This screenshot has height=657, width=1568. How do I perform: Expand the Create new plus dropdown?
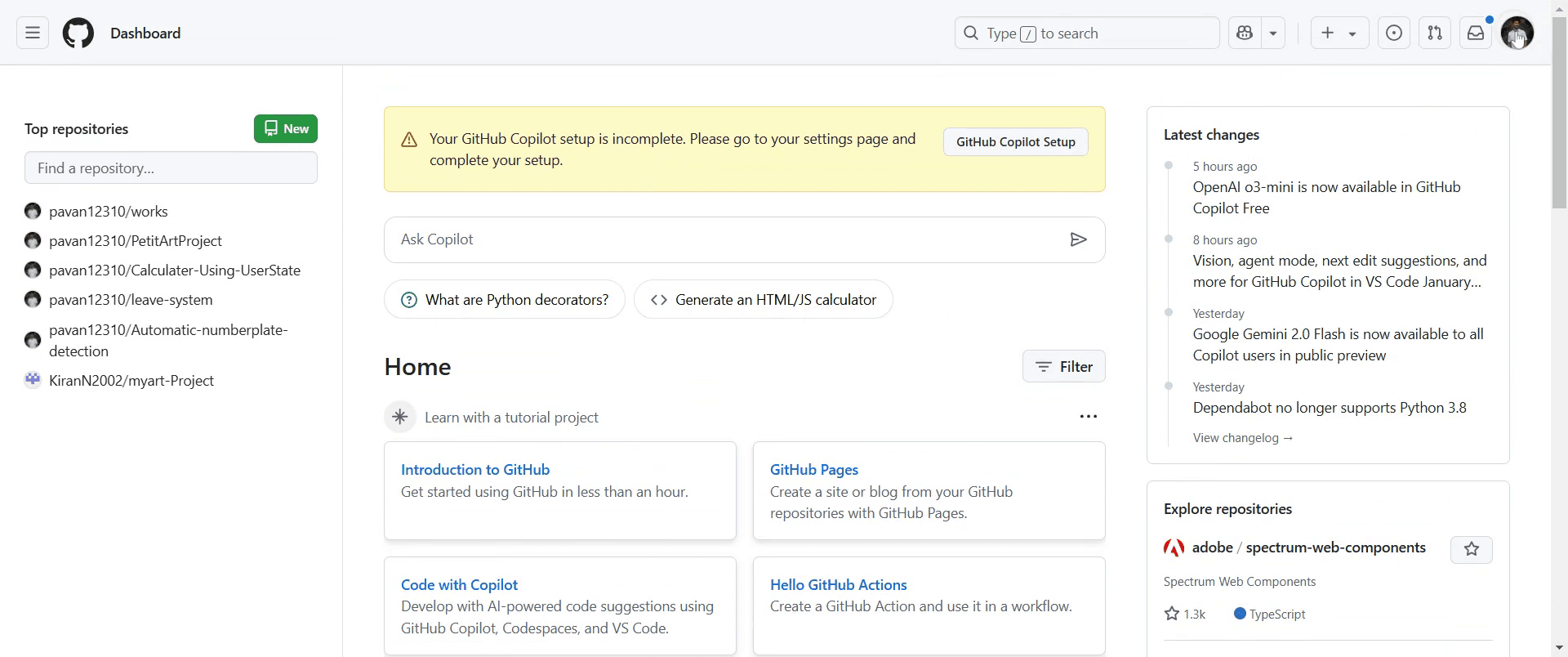(x=1339, y=33)
